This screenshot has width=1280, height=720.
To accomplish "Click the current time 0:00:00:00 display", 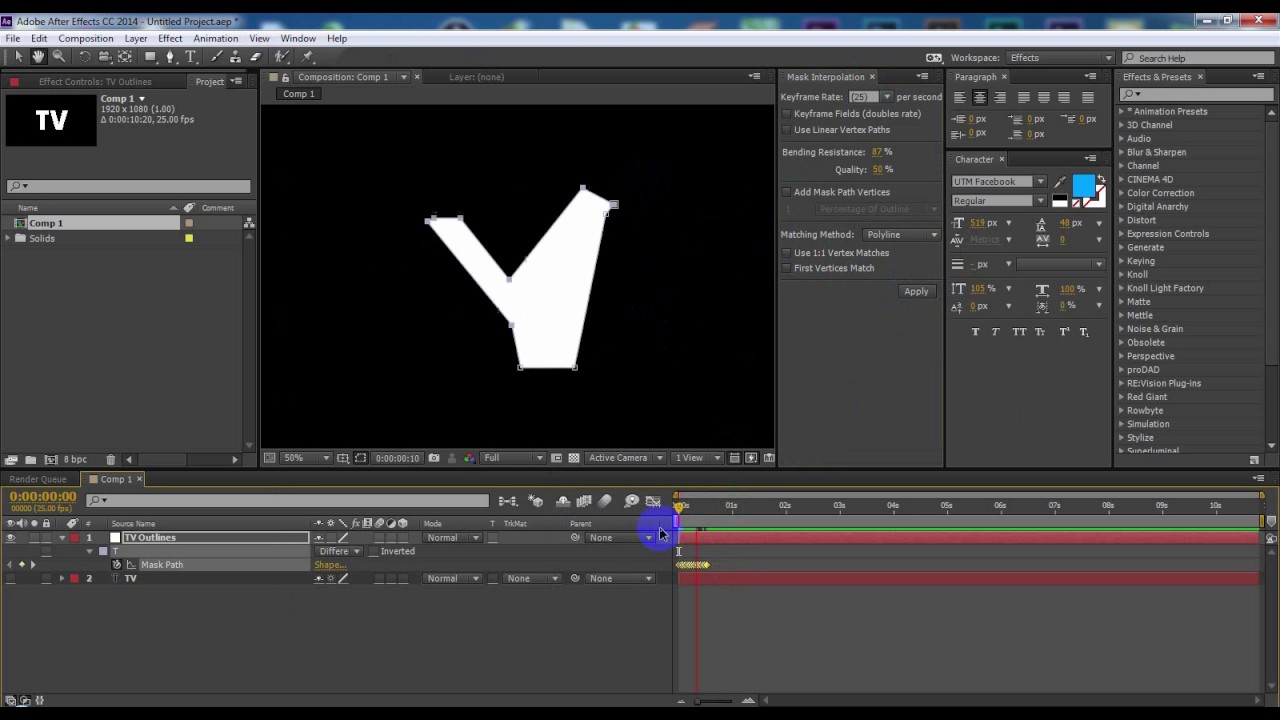I will tap(43, 497).
